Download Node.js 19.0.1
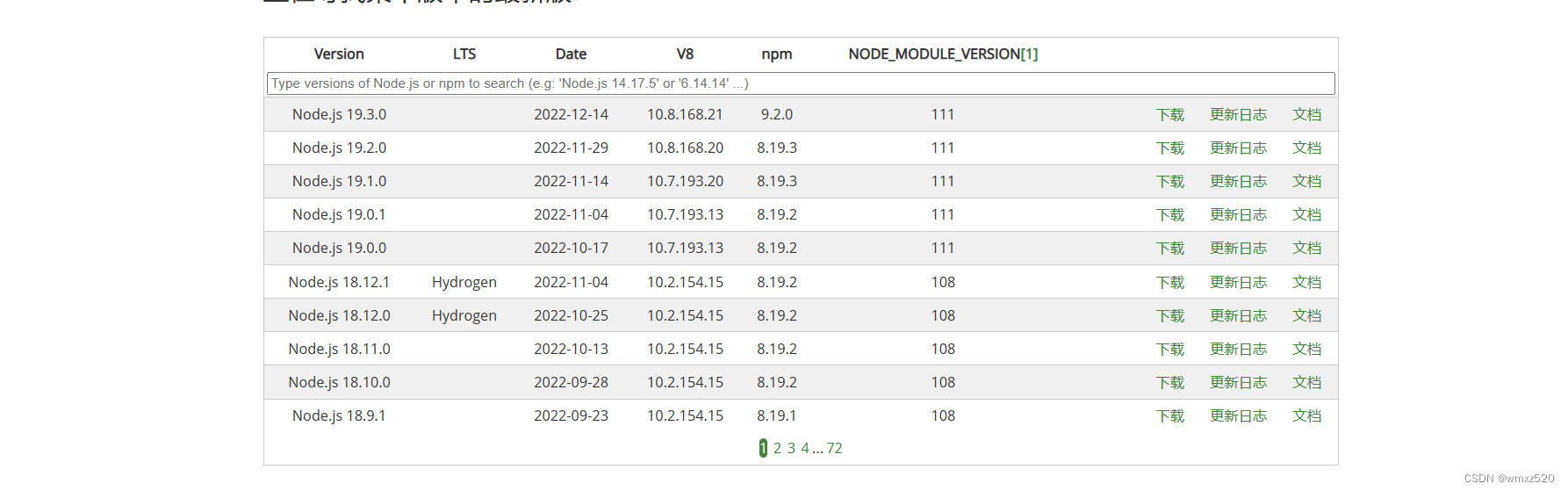This screenshot has width=1568, height=491. (x=1170, y=215)
